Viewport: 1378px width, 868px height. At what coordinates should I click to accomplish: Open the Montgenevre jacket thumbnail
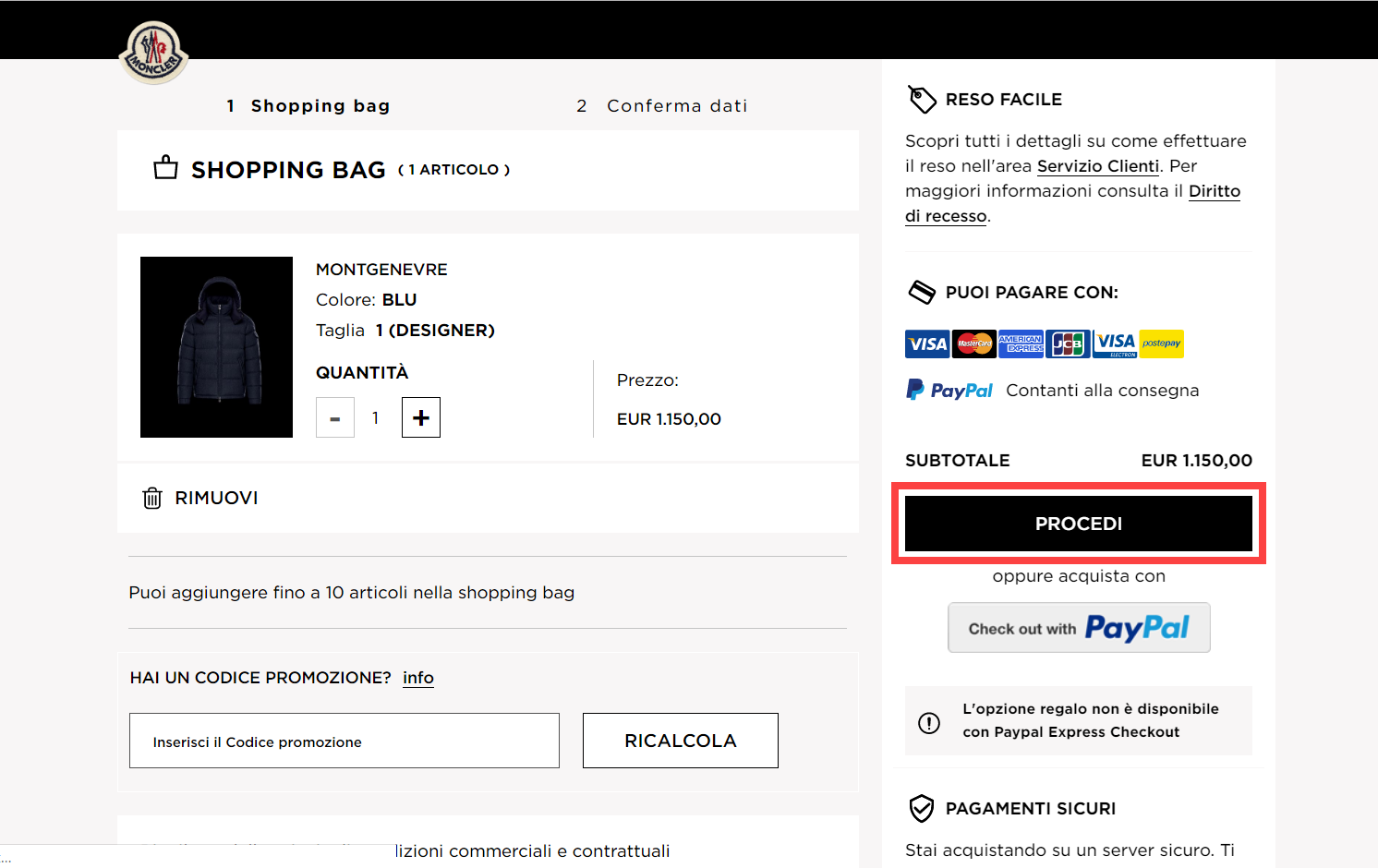point(216,347)
